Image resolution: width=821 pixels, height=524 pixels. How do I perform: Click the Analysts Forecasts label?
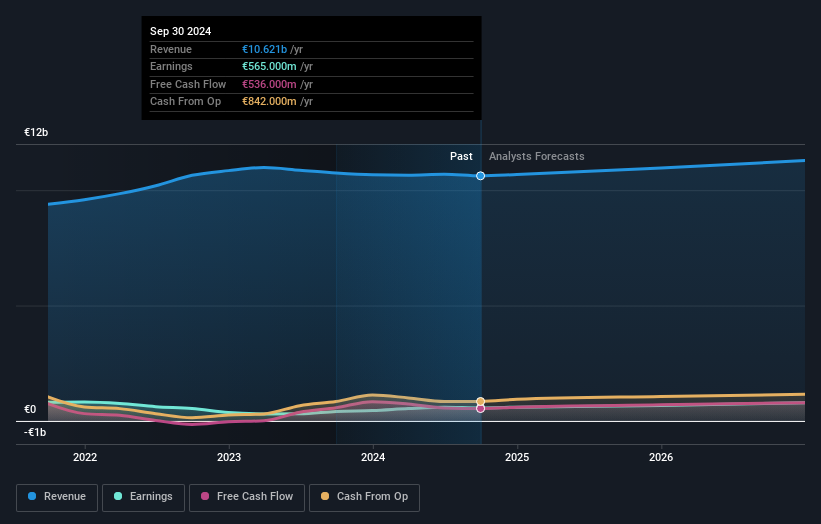pos(537,156)
